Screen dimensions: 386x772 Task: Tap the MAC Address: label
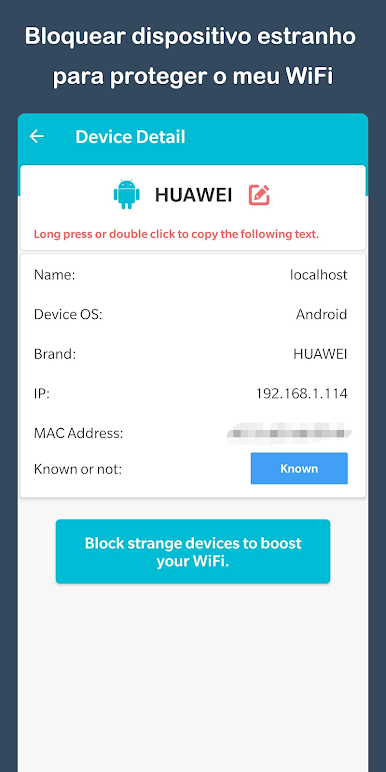pos(78,433)
